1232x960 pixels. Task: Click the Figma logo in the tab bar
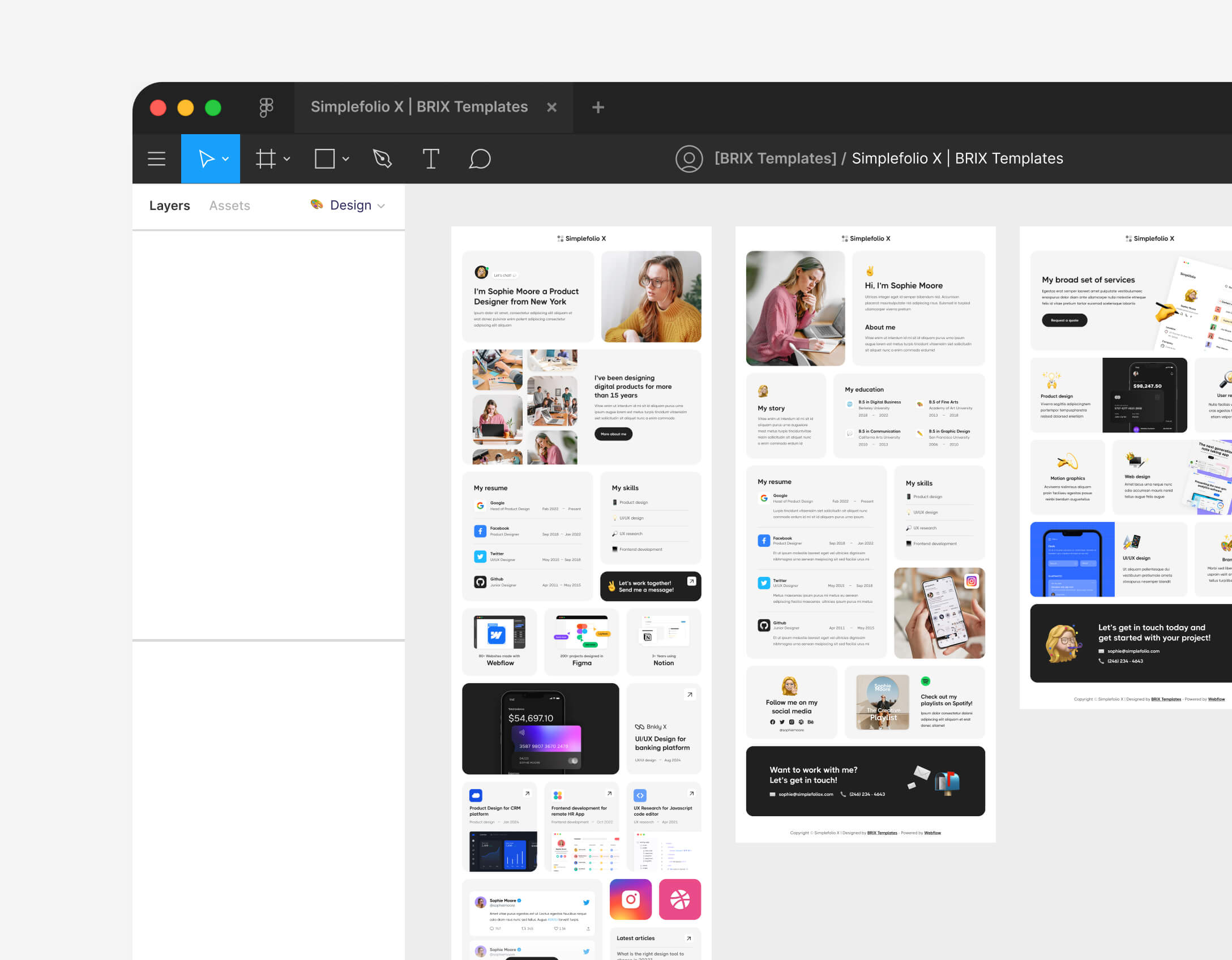tap(266, 106)
